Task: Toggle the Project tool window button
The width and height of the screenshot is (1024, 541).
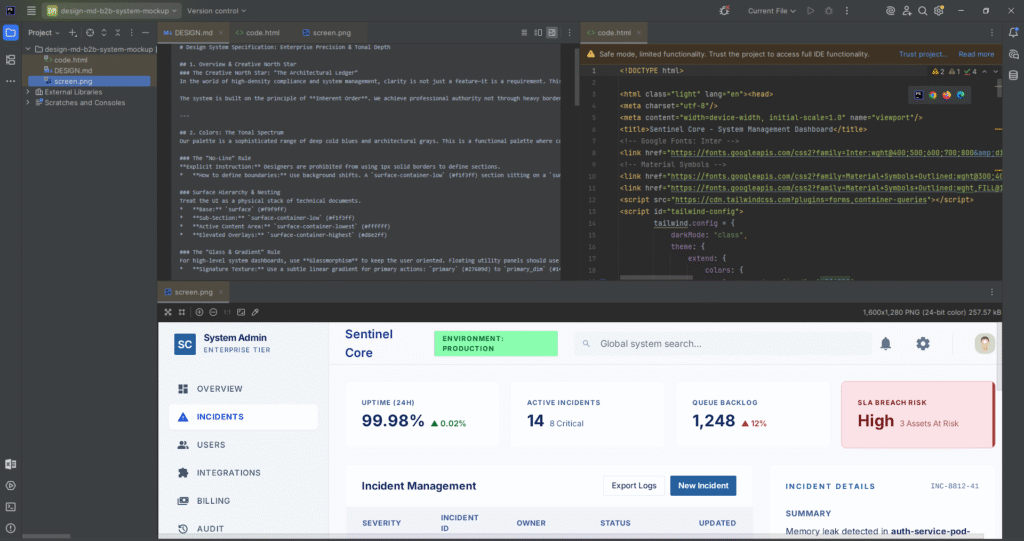Action: [x=11, y=33]
